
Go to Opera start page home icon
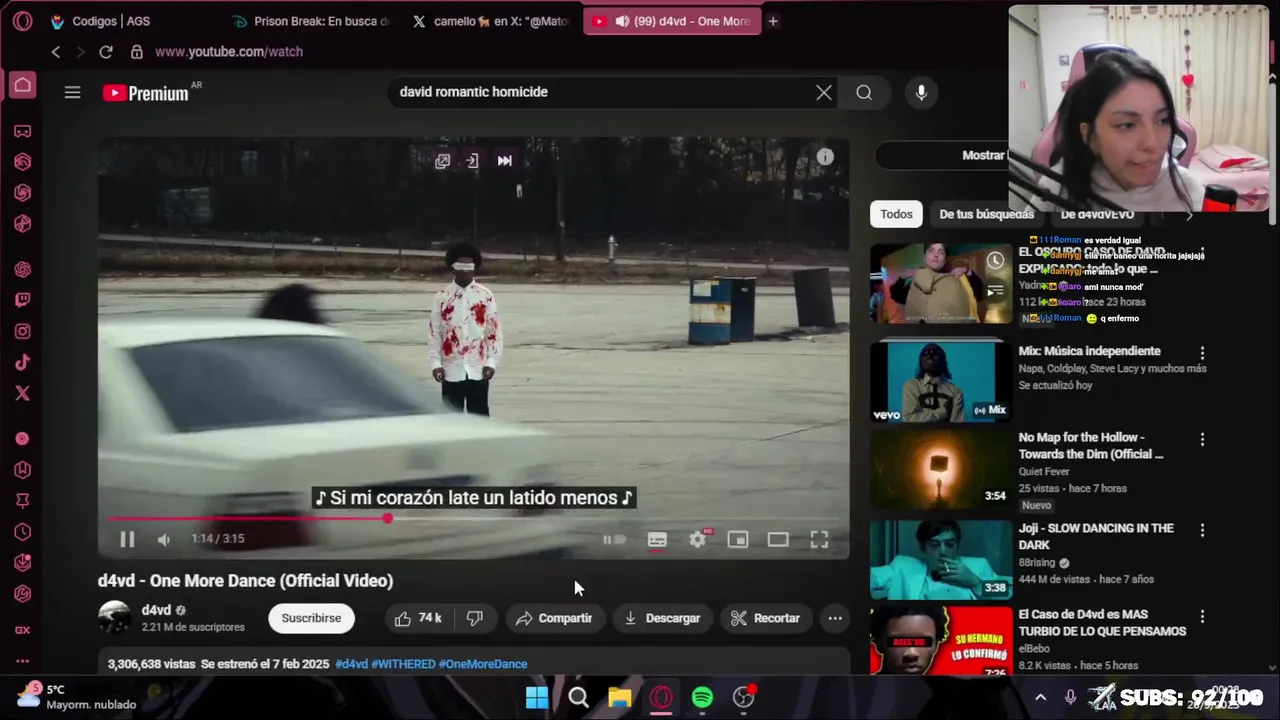[22, 85]
